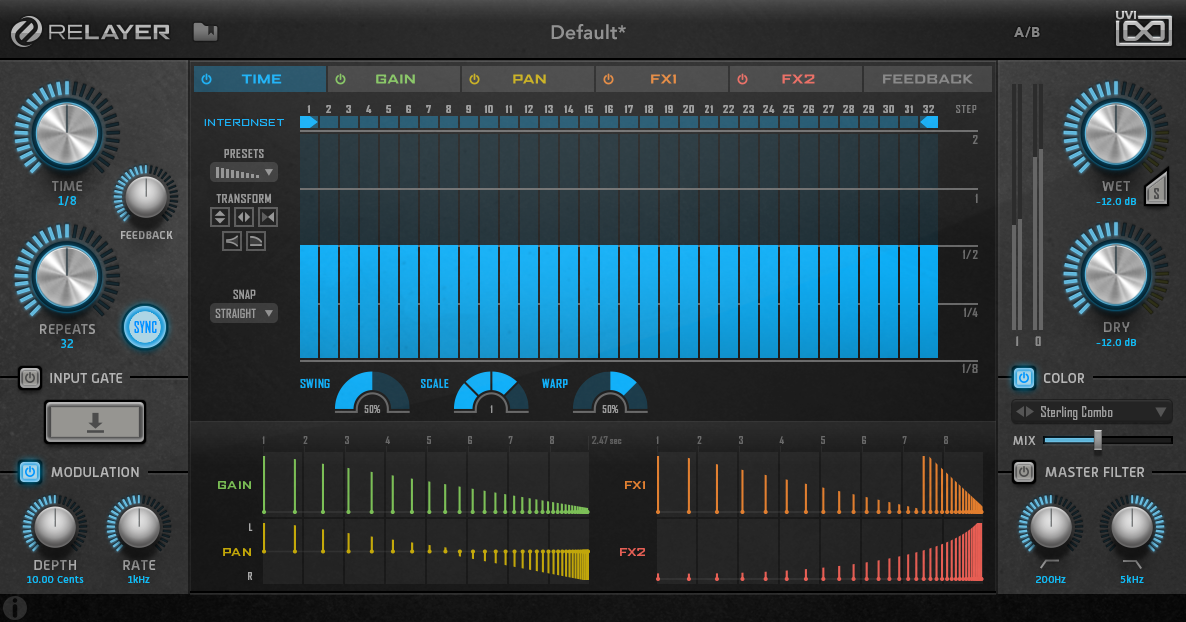Switch to the Time tab
The image size is (1186, 622).
[260, 79]
